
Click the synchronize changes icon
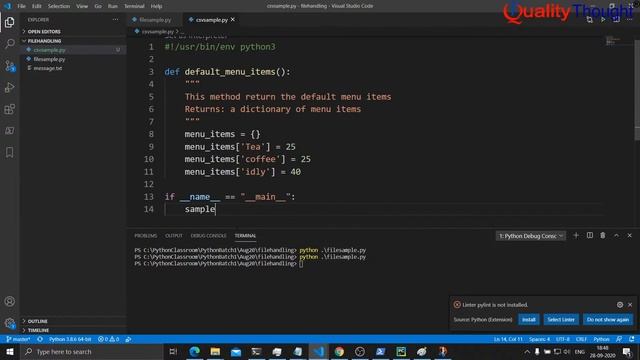click(x=40, y=339)
